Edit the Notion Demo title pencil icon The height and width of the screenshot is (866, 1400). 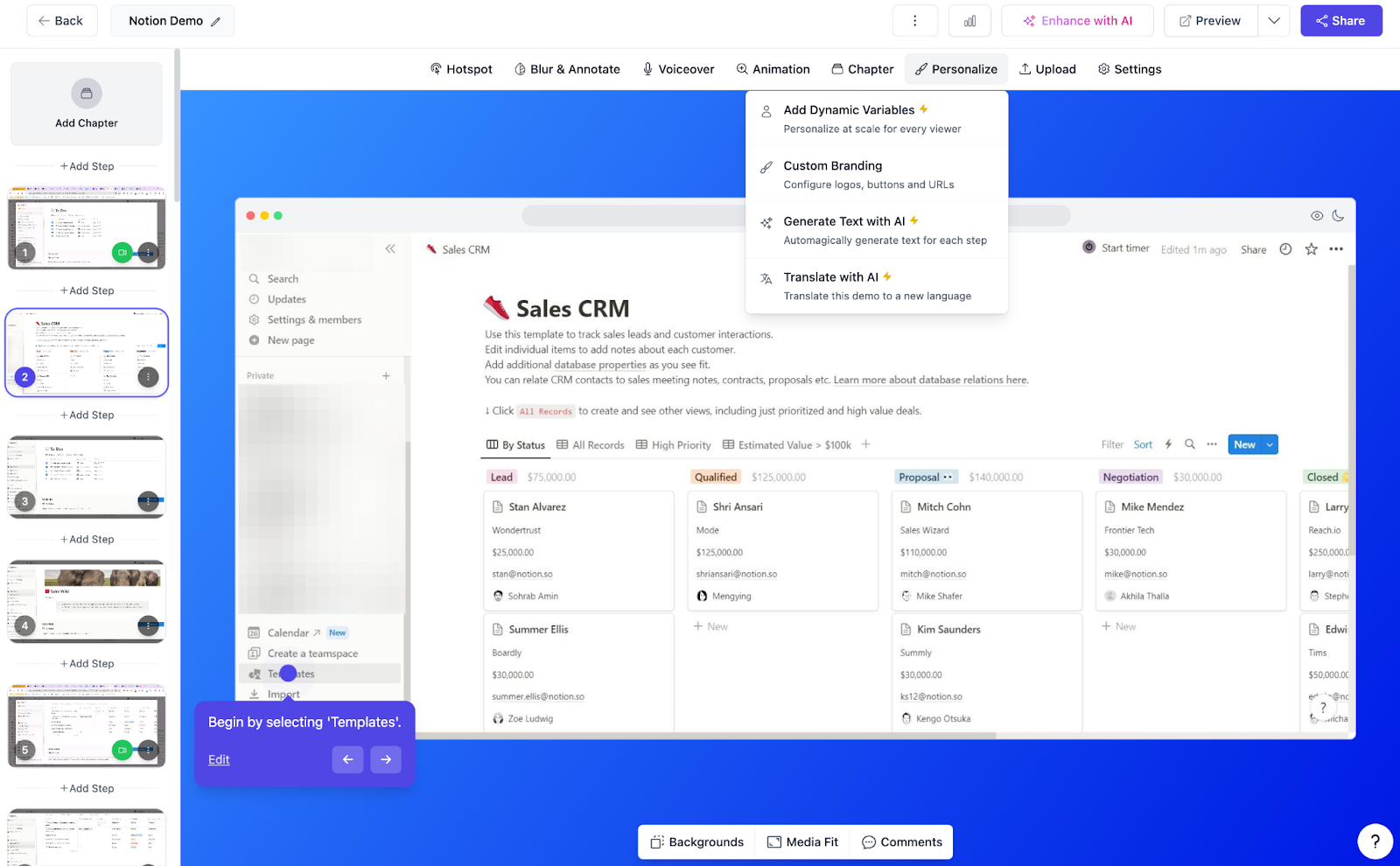(x=215, y=22)
